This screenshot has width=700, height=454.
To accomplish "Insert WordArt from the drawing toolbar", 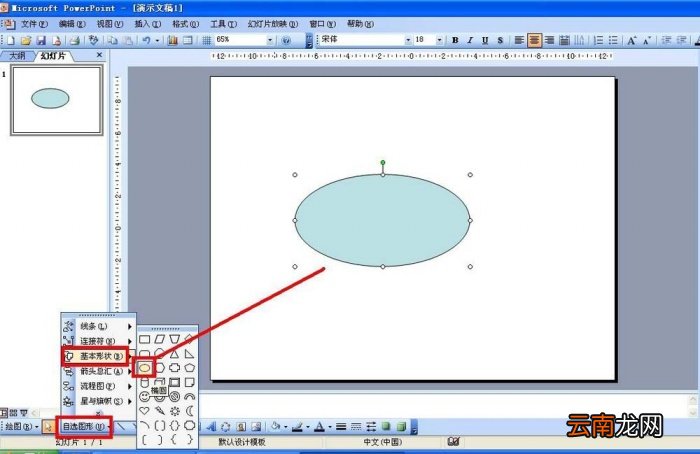I will coord(211,427).
